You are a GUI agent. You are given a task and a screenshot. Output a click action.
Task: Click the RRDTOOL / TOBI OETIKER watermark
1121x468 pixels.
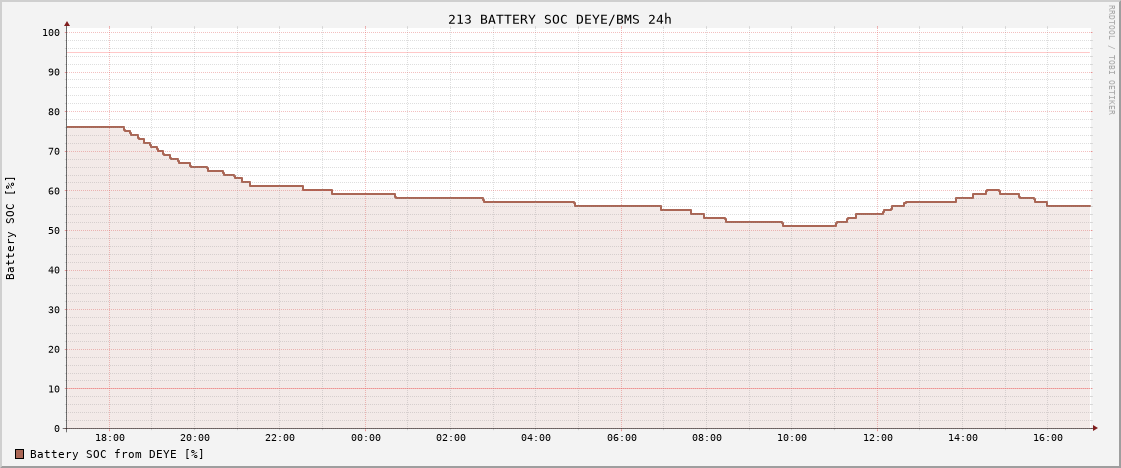click(1110, 60)
